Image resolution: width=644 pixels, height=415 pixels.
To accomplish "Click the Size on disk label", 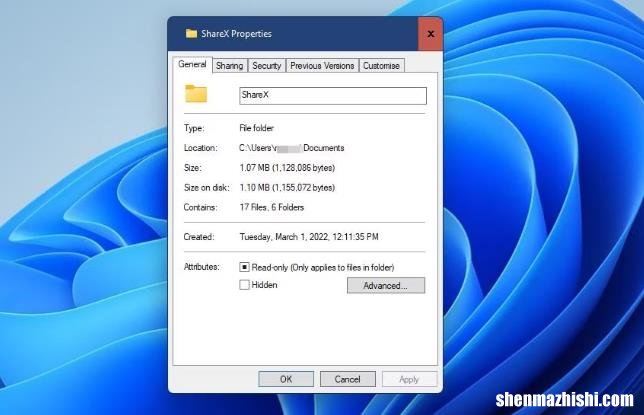I will point(207,187).
